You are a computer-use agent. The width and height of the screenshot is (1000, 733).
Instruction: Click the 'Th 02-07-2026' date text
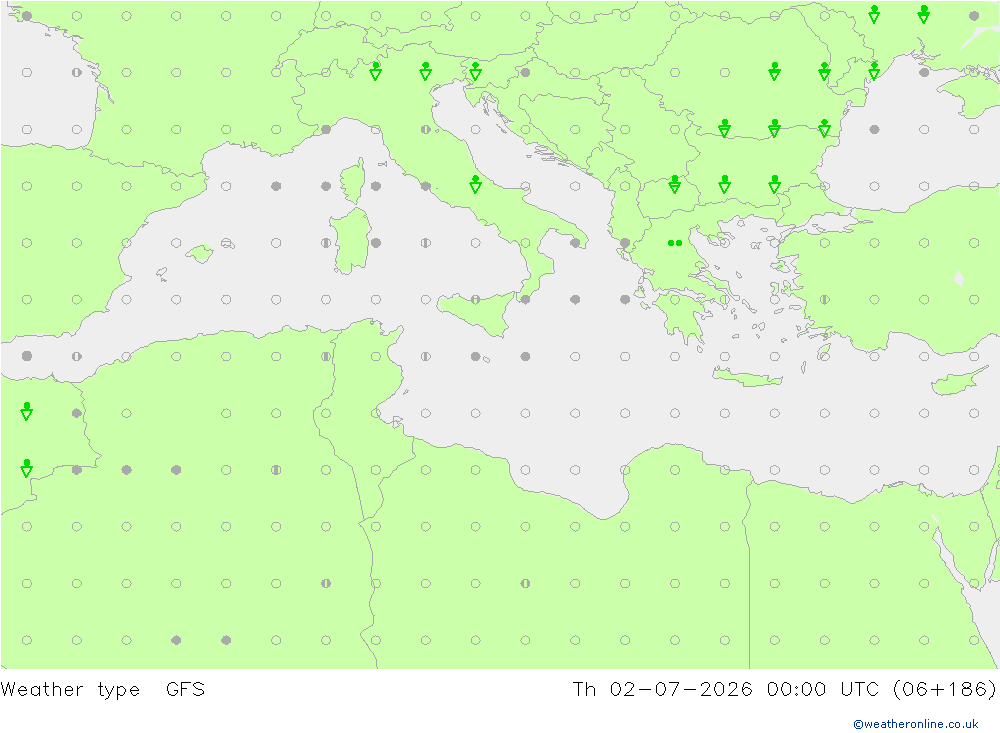(663, 690)
